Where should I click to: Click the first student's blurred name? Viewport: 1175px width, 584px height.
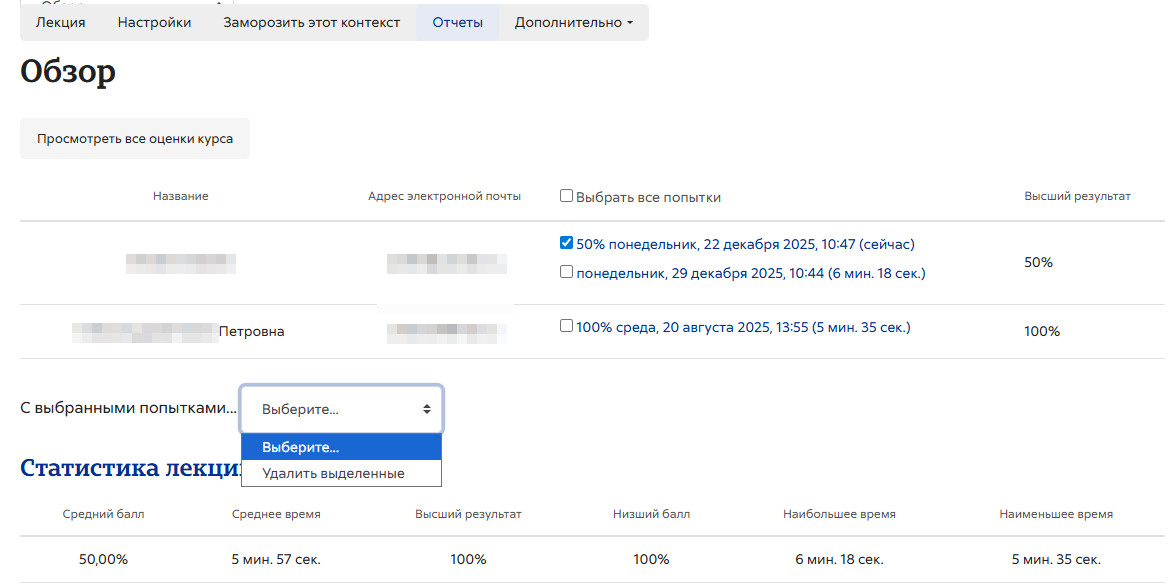(x=181, y=263)
